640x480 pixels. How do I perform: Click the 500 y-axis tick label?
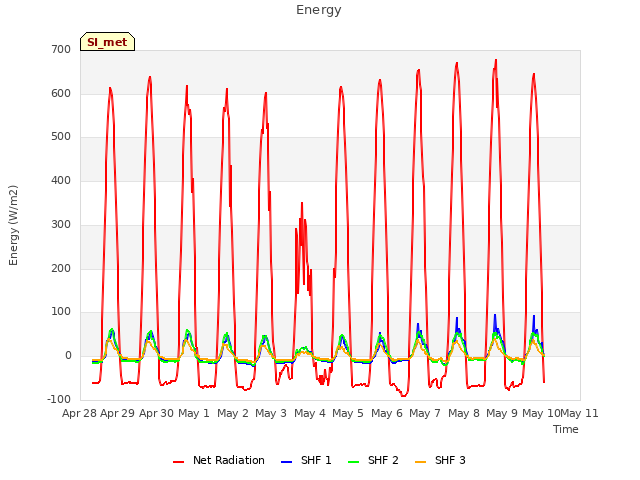[61, 137]
